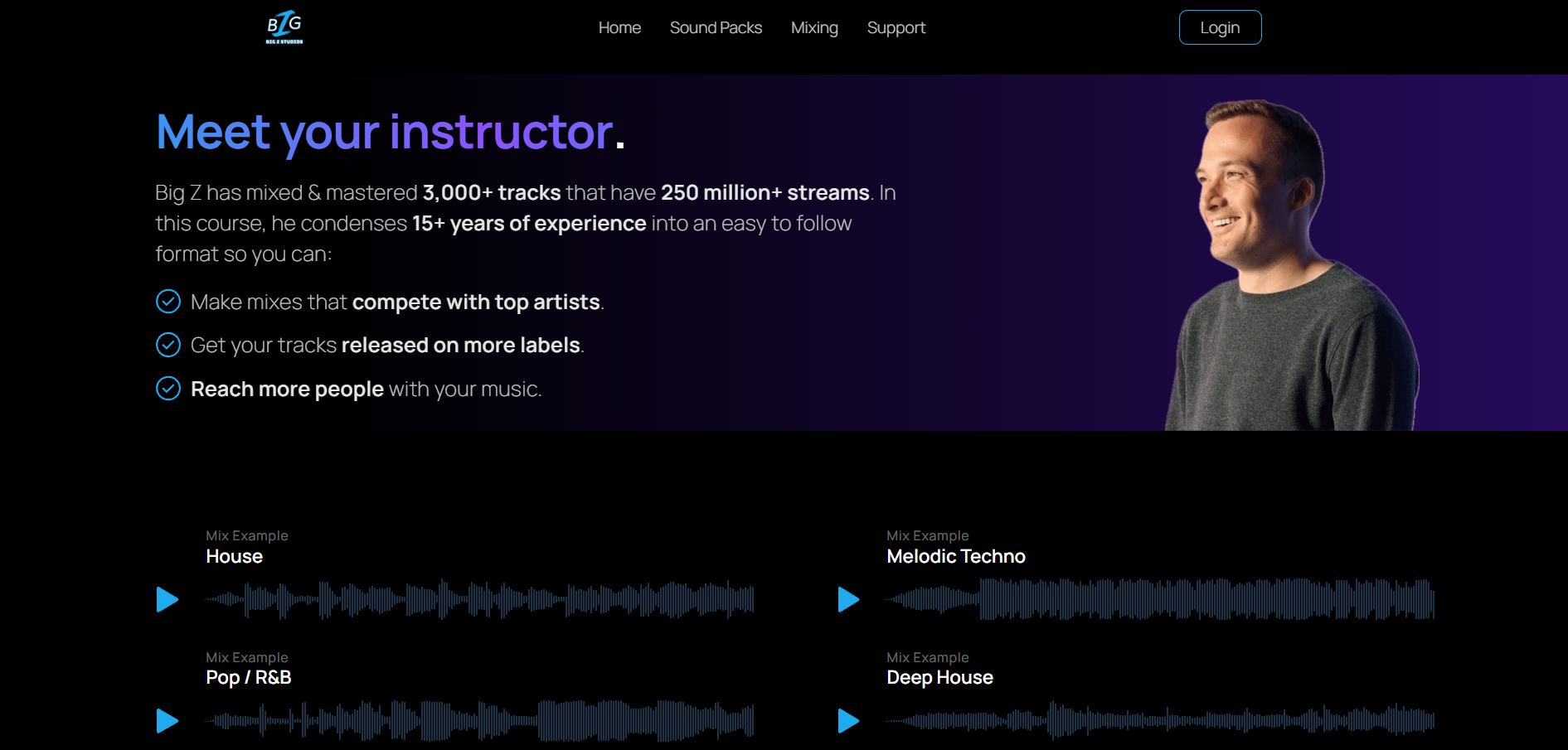The height and width of the screenshot is (750, 1568).
Task: Play the Pop / R&B mix example
Action: (x=167, y=721)
